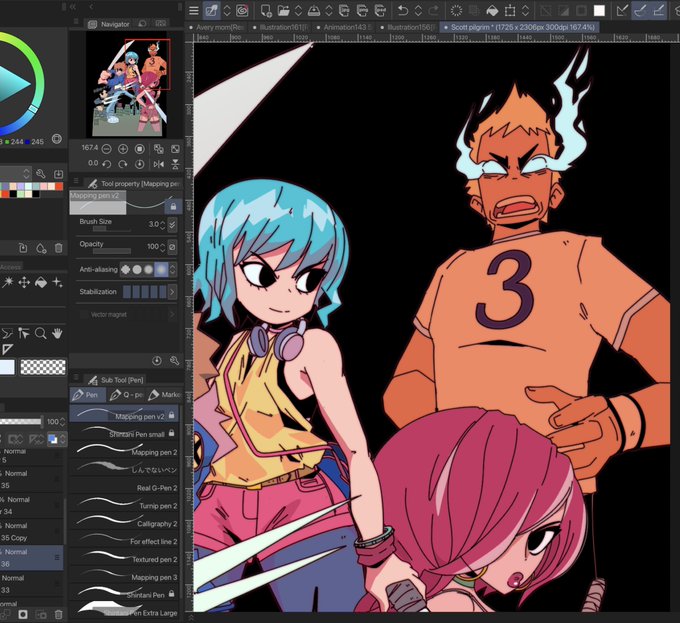The image size is (680, 623).
Task: Toggle the last snap icon in the toolbar
Action: pyautogui.click(x=658, y=10)
